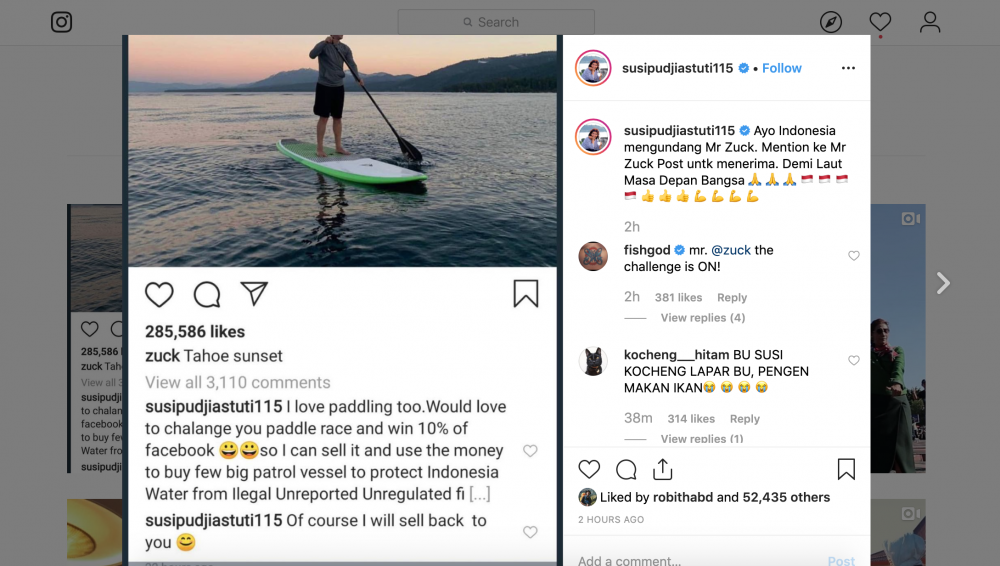Click the Search field in header
Screen dimensions: 1000x566
pyautogui.click(x=496, y=22)
